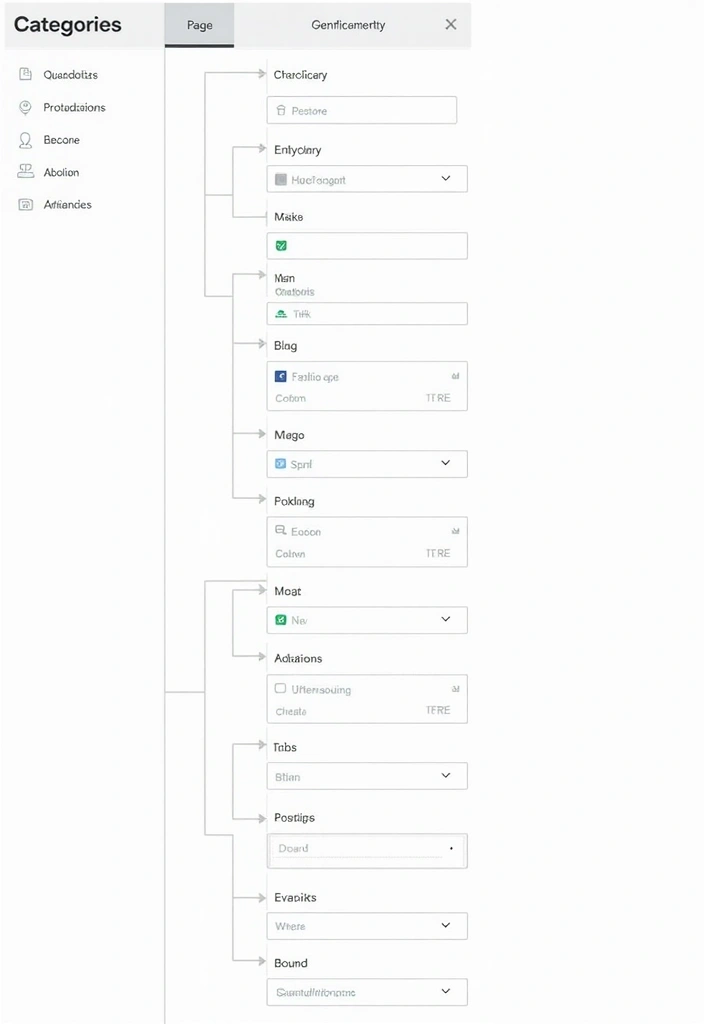704x1024 pixels.
Task: Switch to the Page tab
Action: (x=199, y=25)
